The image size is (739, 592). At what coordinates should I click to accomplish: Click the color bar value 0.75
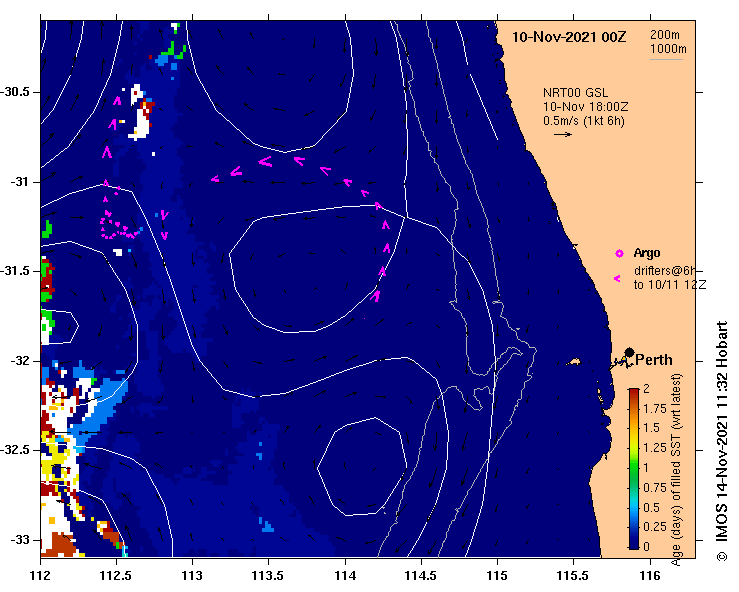tap(655, 488)
